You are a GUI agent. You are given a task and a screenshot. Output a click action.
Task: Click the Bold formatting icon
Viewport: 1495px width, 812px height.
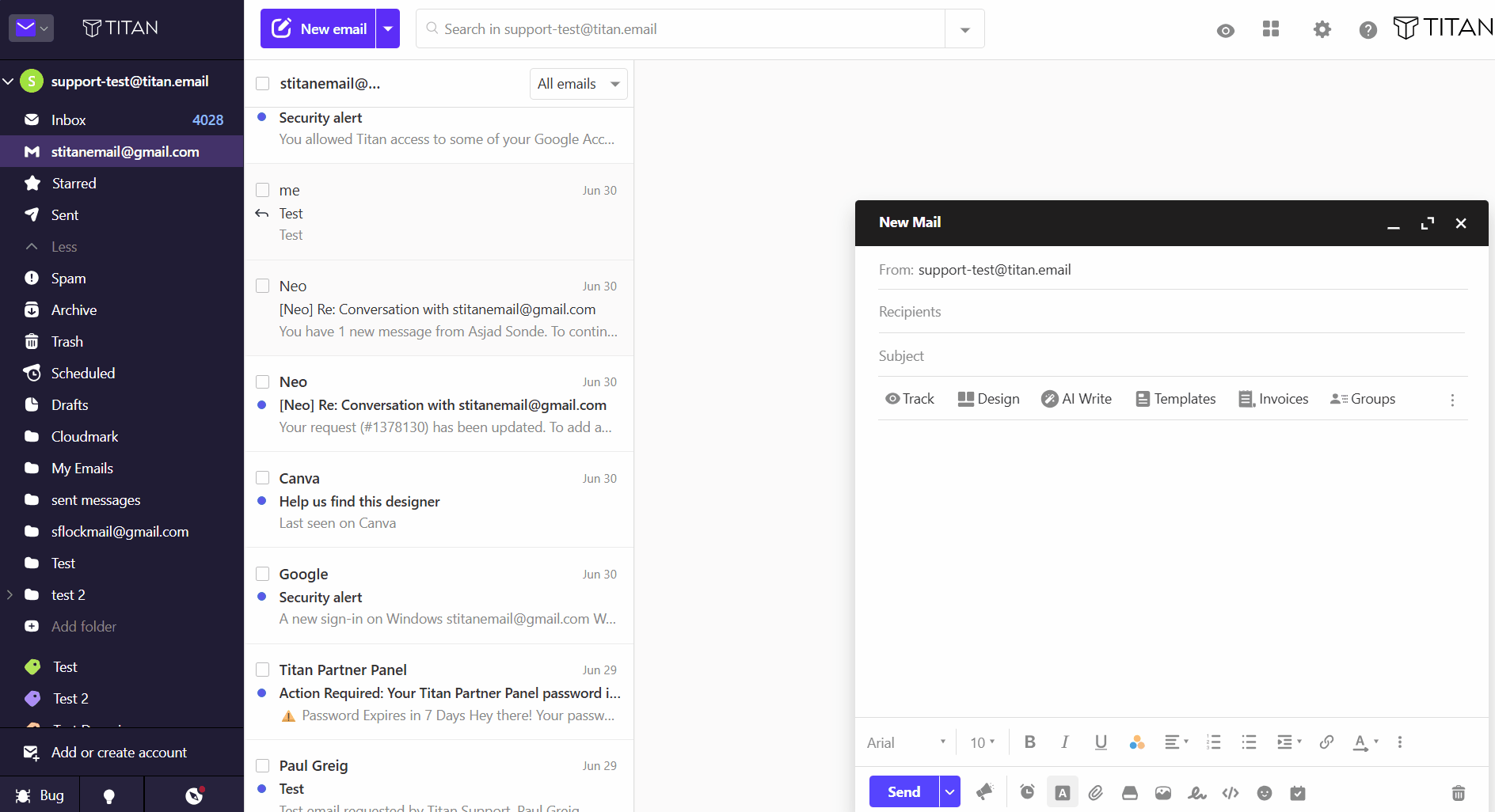1029,742
